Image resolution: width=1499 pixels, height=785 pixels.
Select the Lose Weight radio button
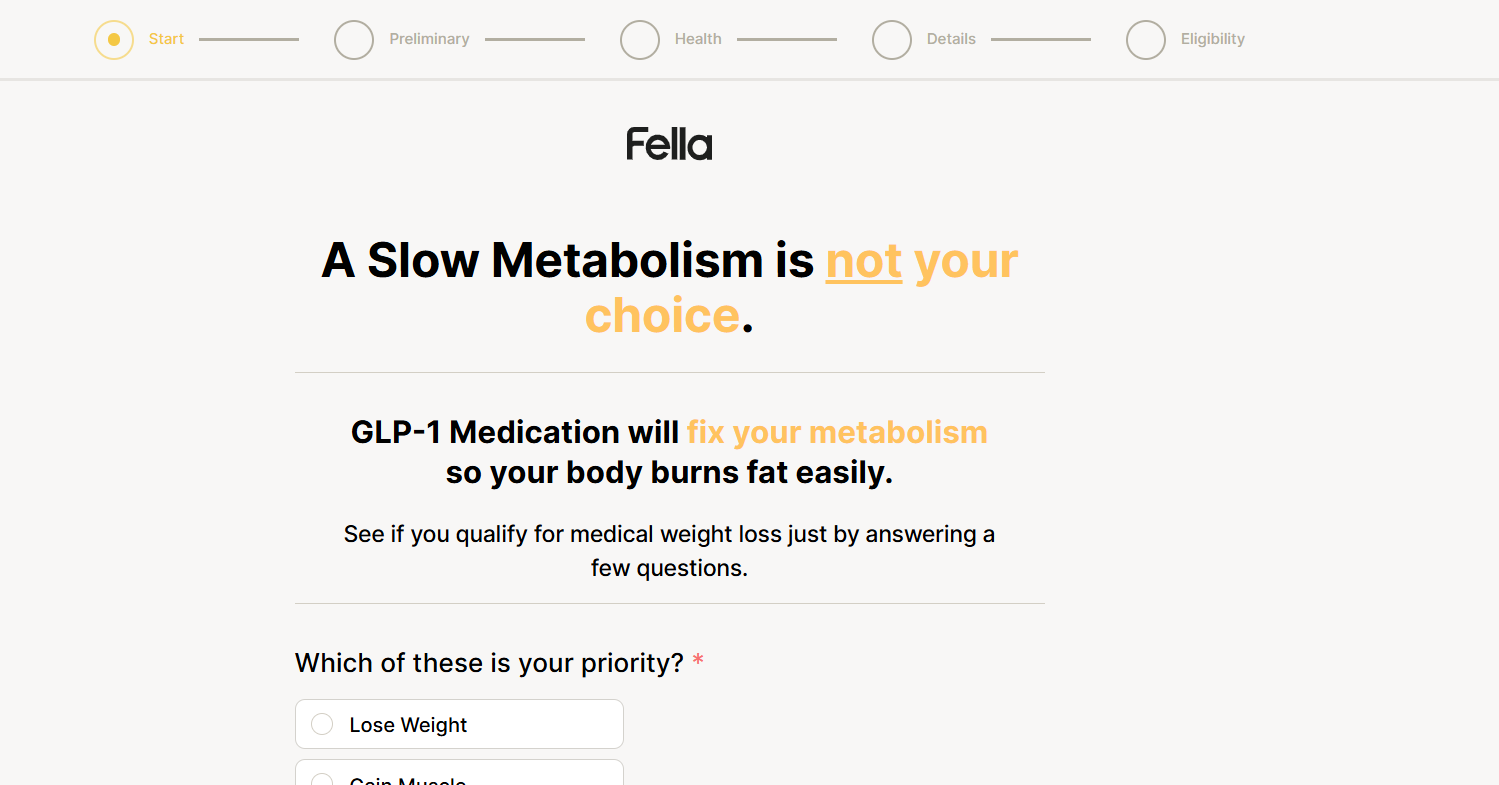(322, 724)
